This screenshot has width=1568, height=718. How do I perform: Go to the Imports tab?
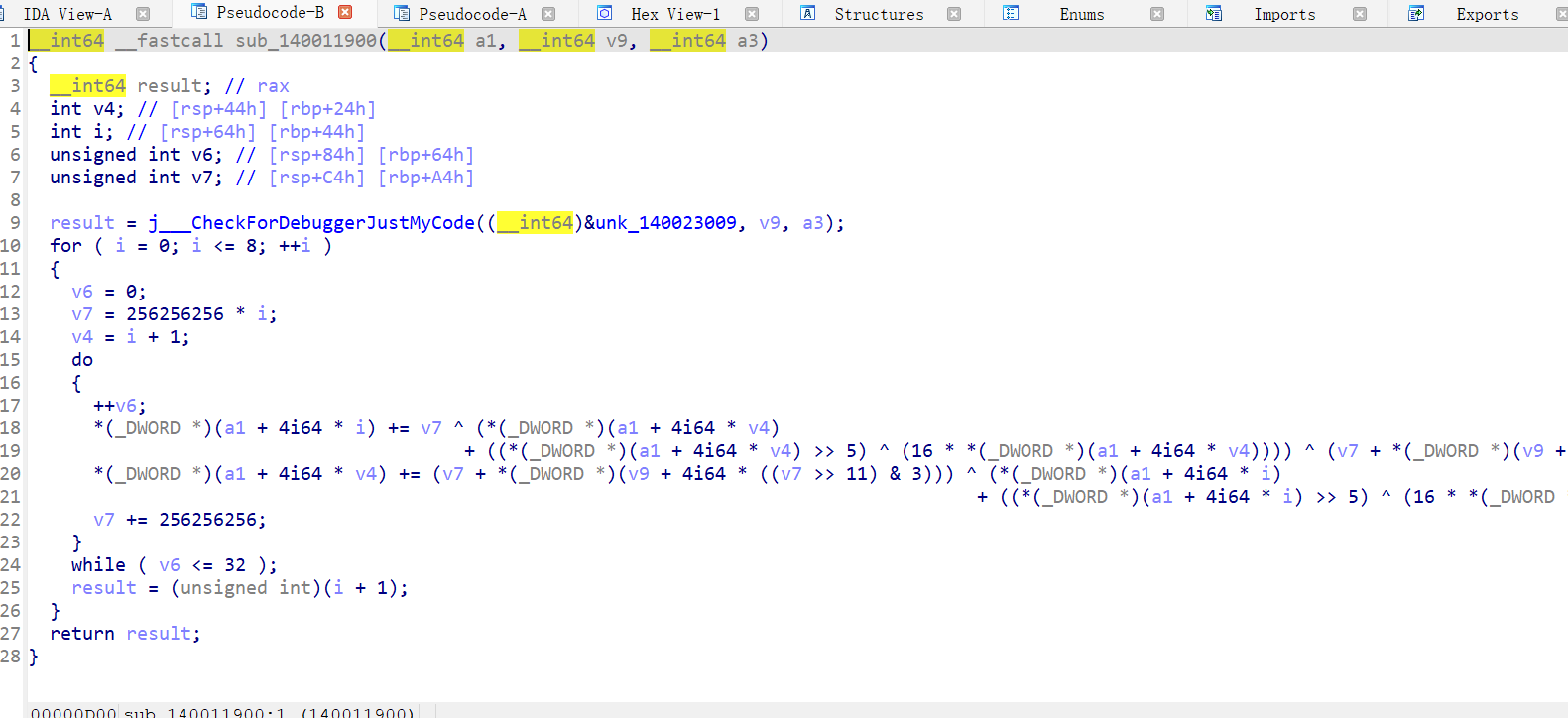[x=1284, y=14]
